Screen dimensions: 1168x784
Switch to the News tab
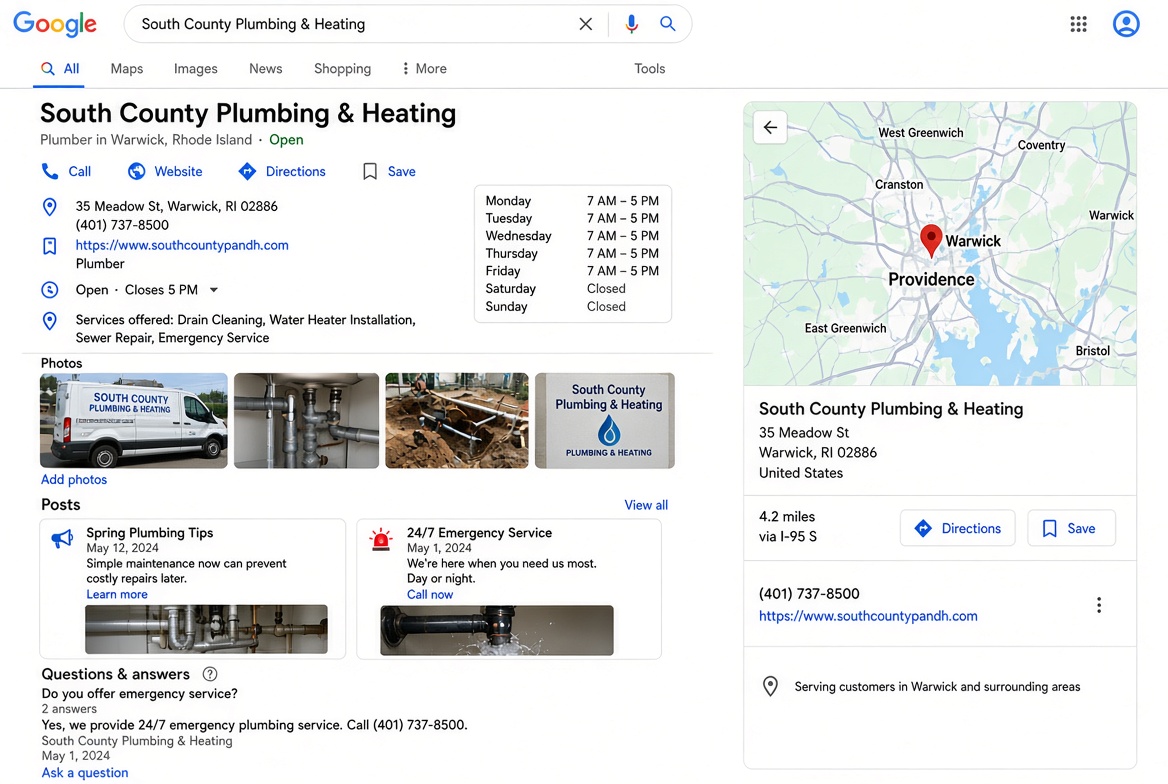266,69
